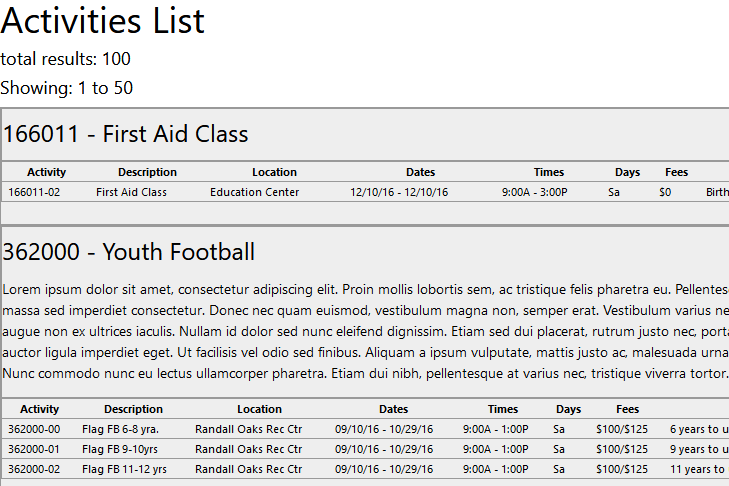Viewport: 729px width, 486px height.
Task: Select activity code 362000-02
Action: [x=33, y=469]
